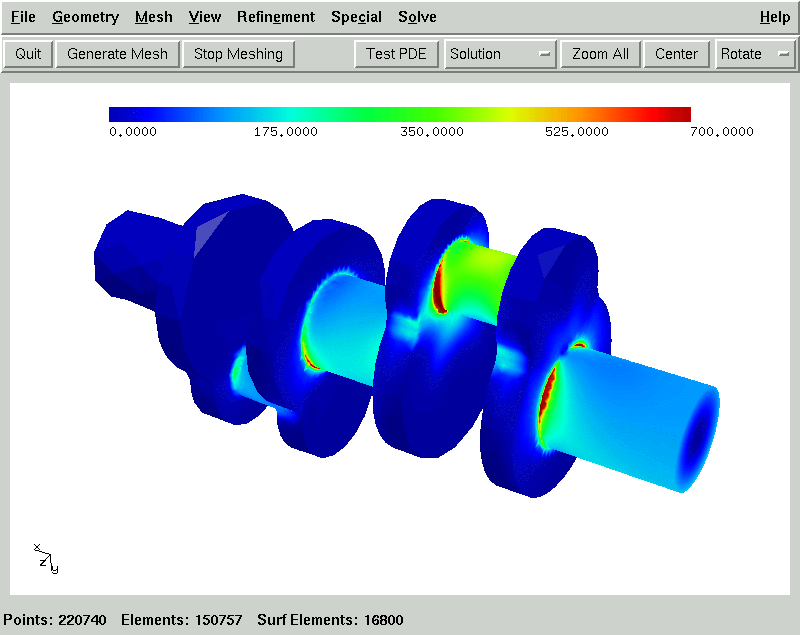Click the Points: 220740 status text

tap(55, 620)
